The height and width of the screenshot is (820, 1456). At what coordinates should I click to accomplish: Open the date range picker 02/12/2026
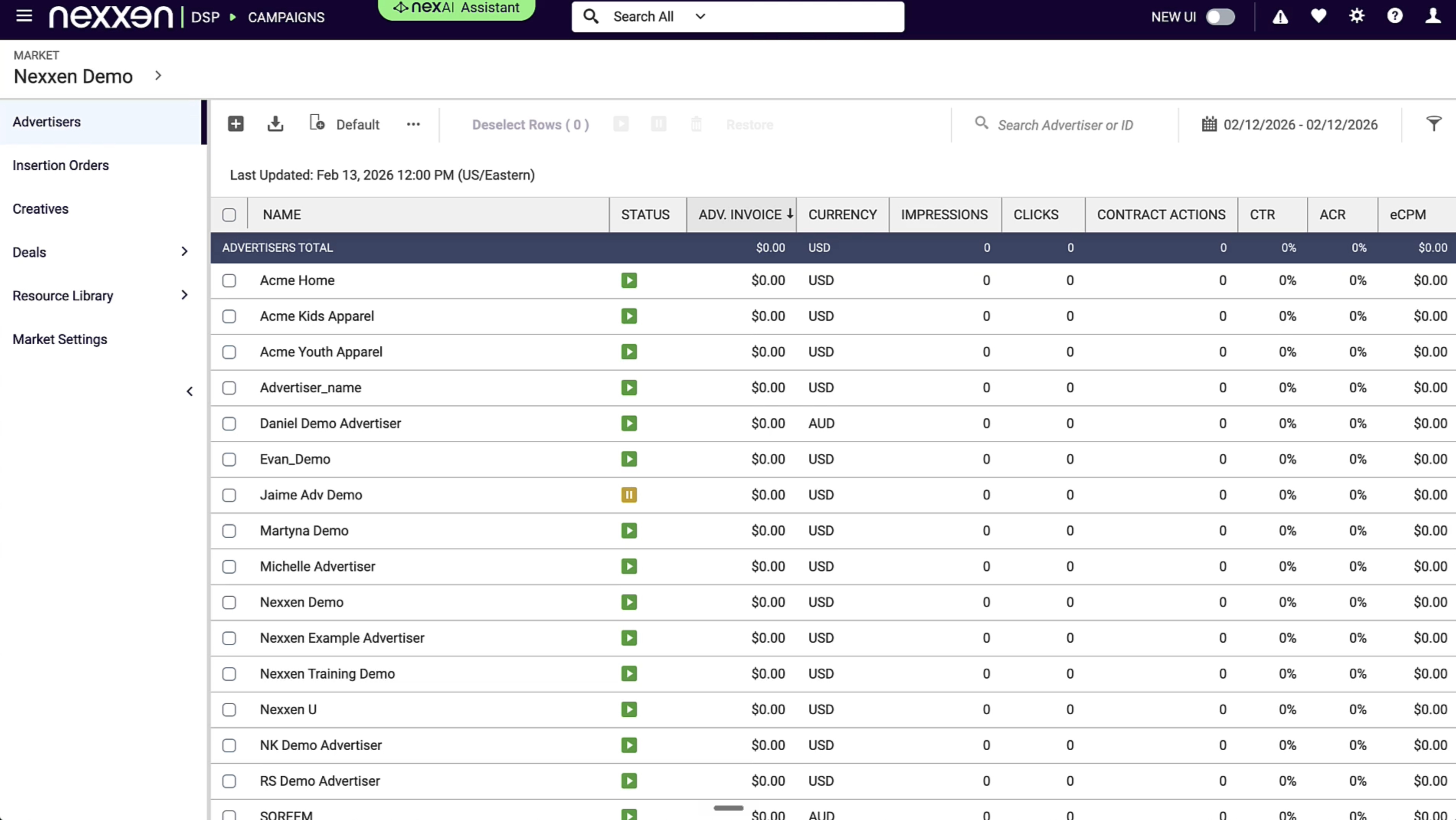pyautogui.click(x=1301, y=125)
